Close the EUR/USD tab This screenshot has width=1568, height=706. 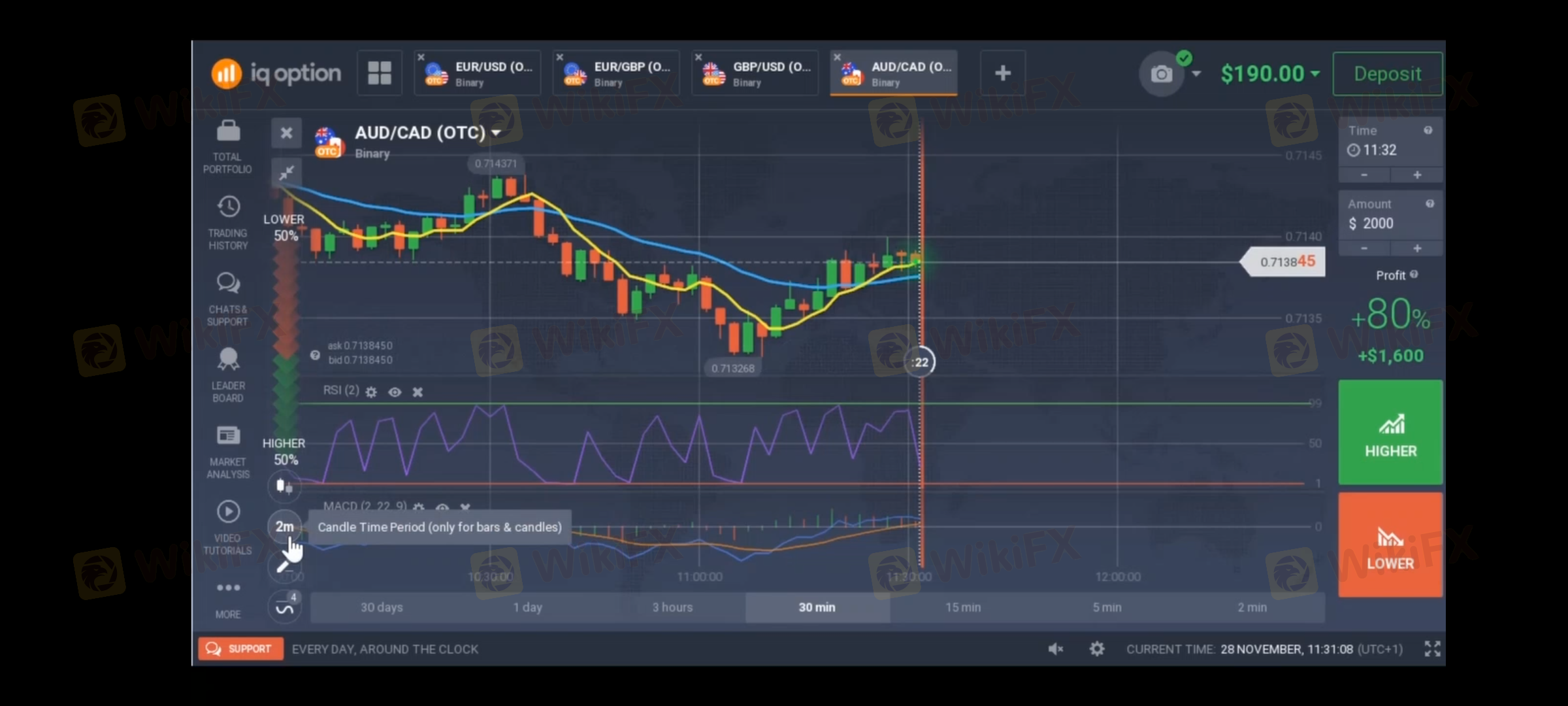pos(421,58)
